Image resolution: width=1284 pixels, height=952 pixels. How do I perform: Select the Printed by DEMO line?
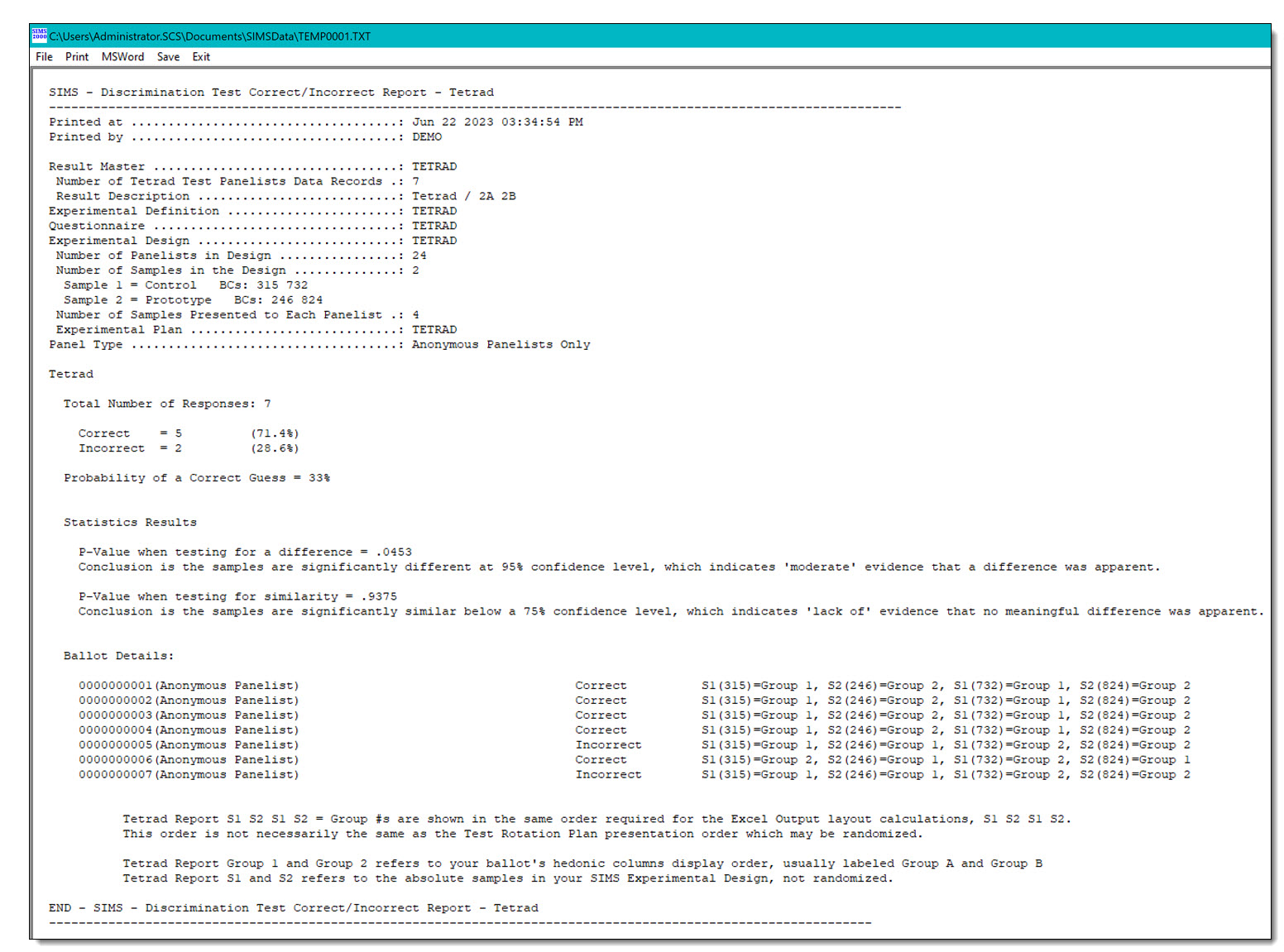coord(245,136)
